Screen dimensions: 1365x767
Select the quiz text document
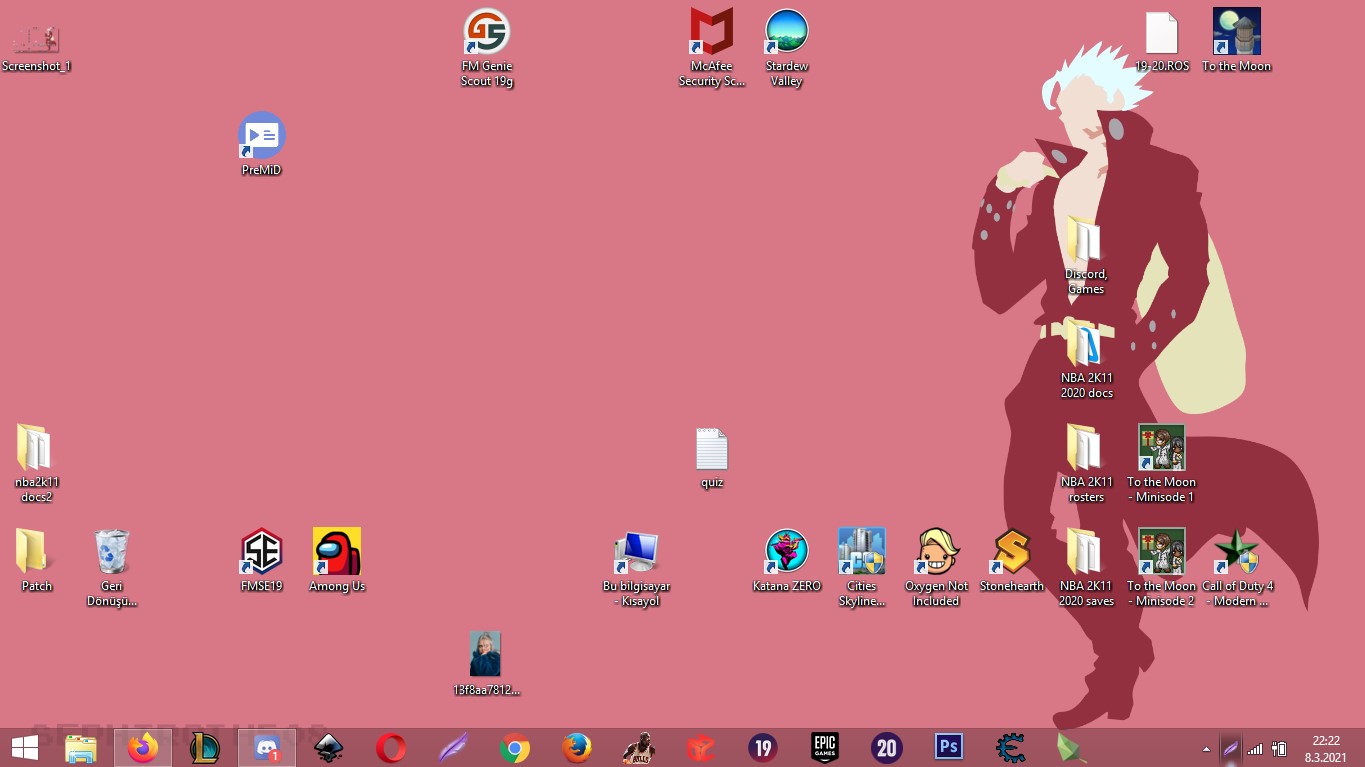pos(712,458)
